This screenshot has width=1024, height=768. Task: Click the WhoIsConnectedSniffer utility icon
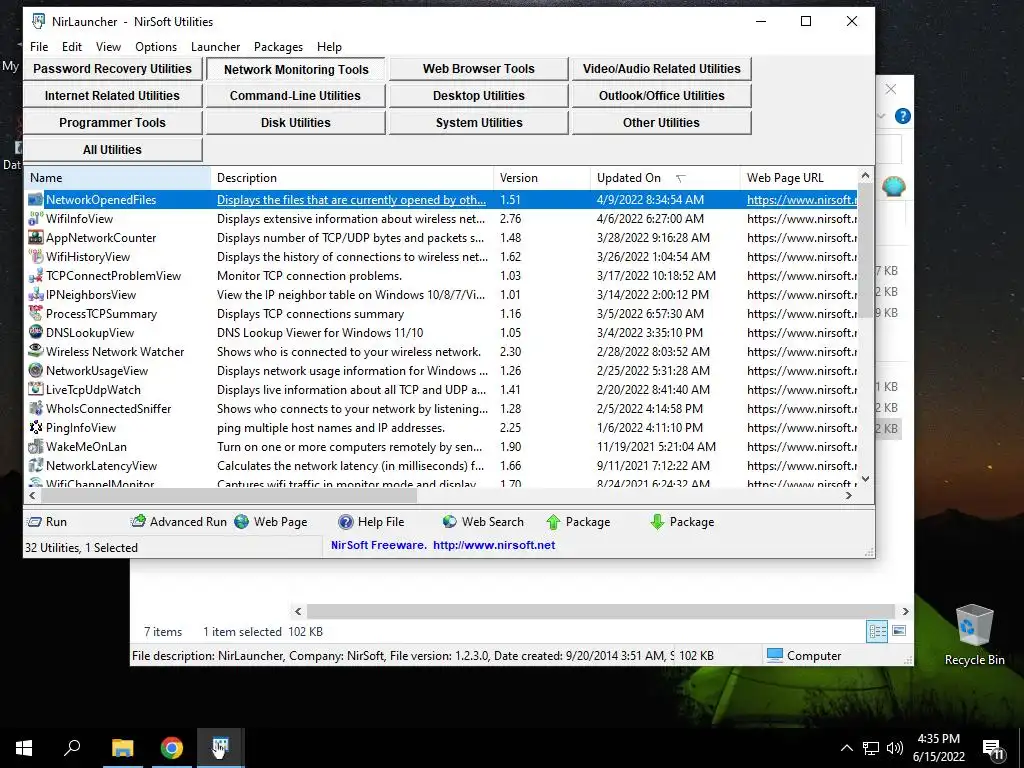(x=35, y=409)
